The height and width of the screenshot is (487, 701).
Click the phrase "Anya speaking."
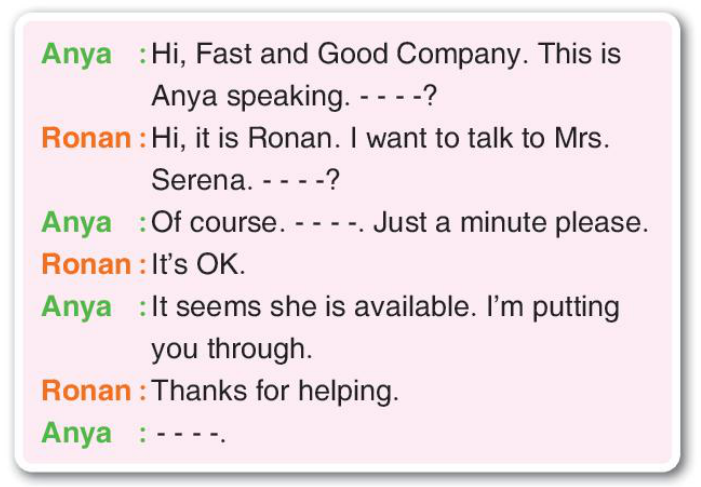[x=251, y=97]
